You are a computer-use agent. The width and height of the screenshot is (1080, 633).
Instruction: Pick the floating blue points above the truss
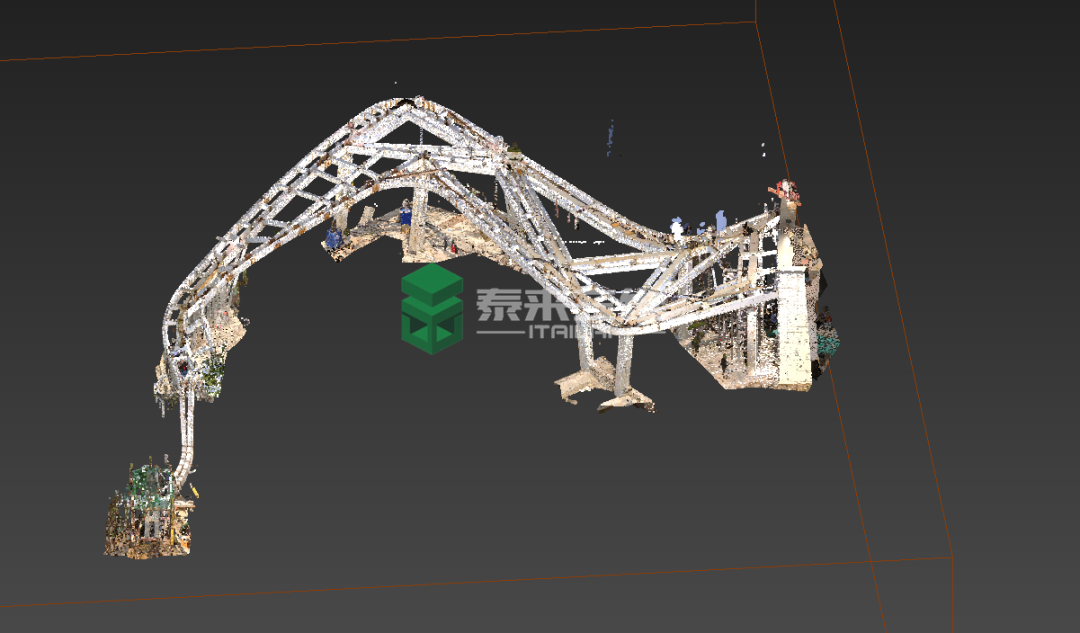point(610,136)
